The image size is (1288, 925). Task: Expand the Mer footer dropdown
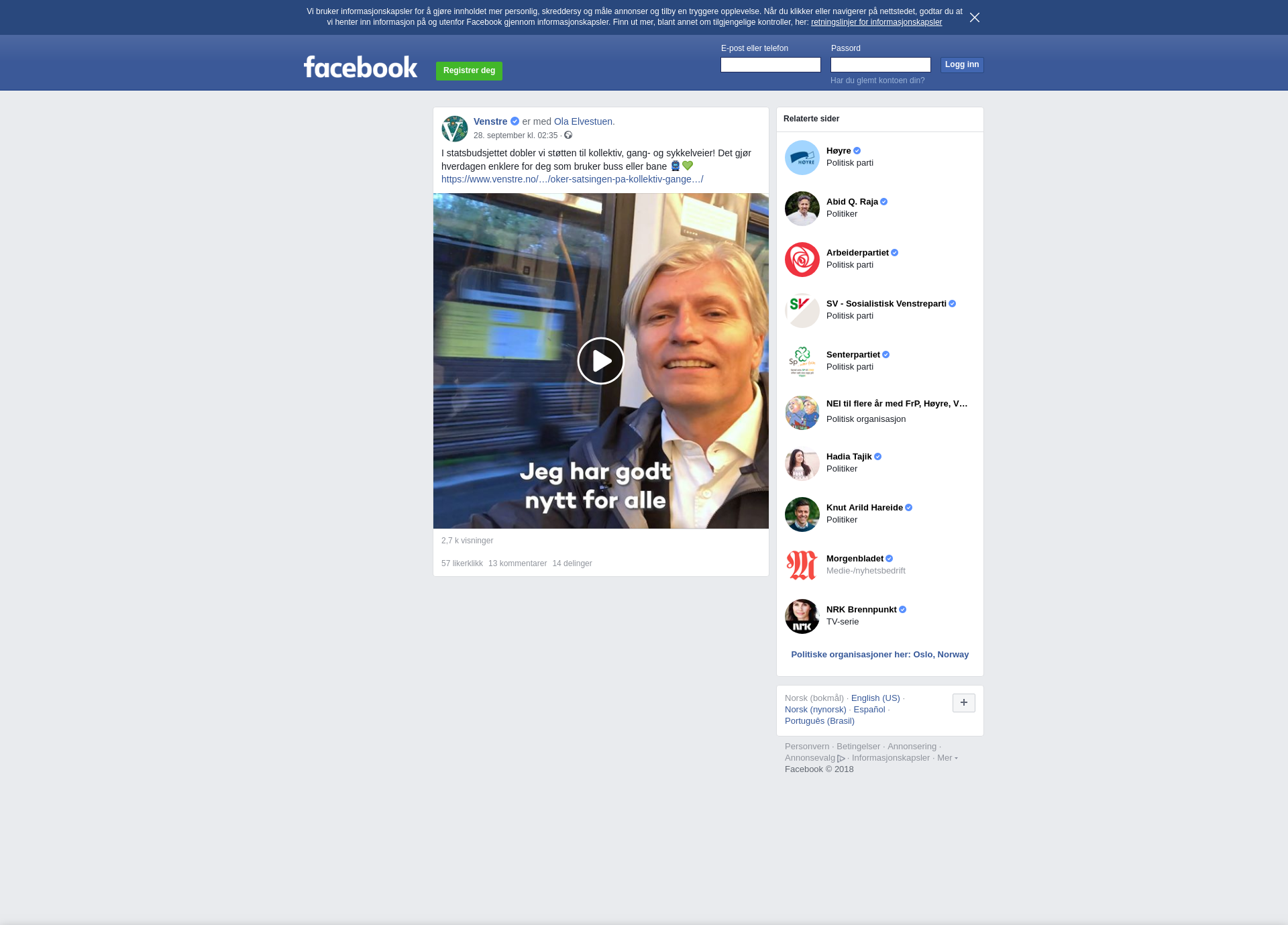[x=947, y=758]
